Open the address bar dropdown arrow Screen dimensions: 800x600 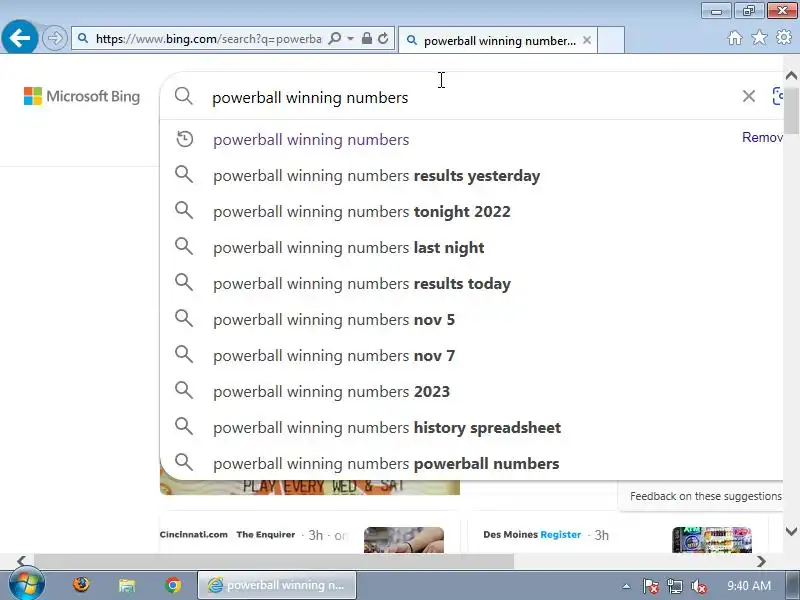pyautogui.click(x=350, y=39)
